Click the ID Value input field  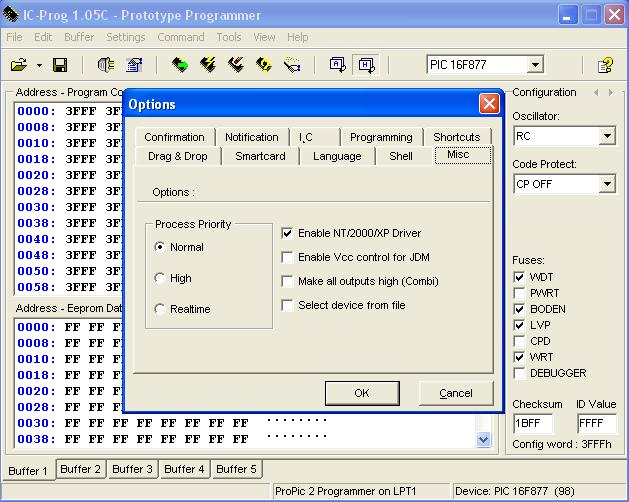tap(596, 423)
